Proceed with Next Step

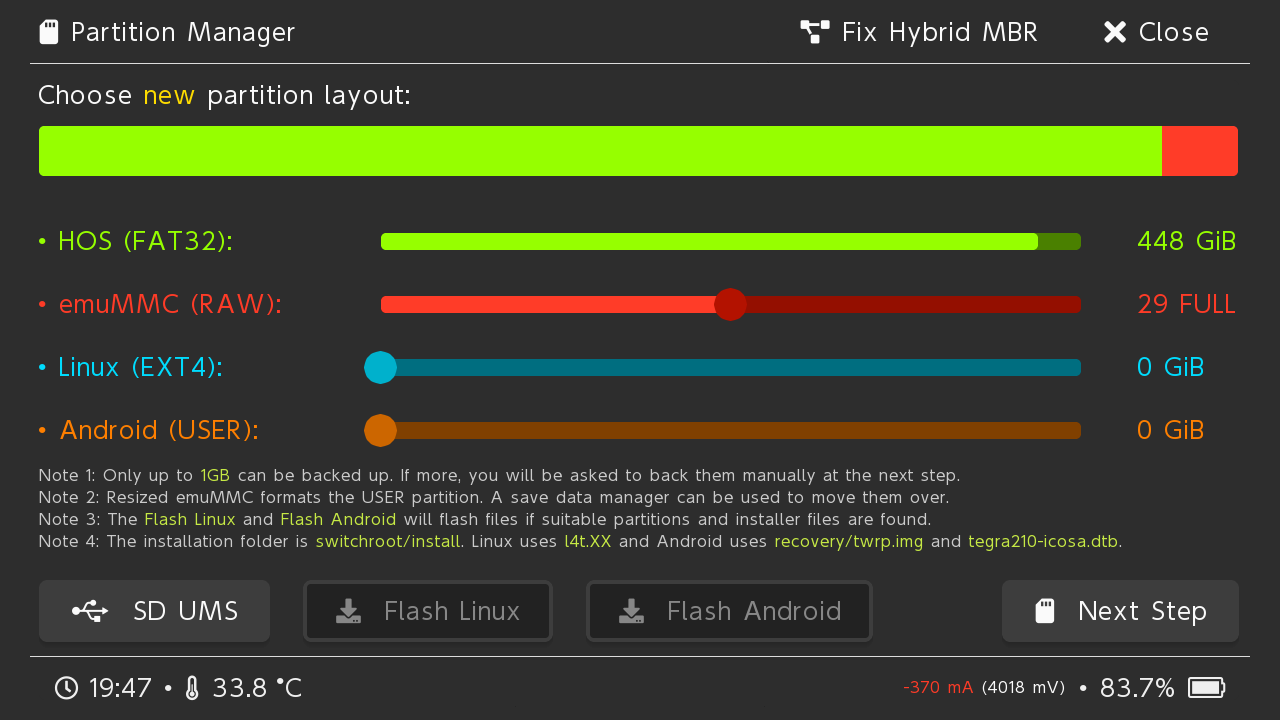[1120, 611]
